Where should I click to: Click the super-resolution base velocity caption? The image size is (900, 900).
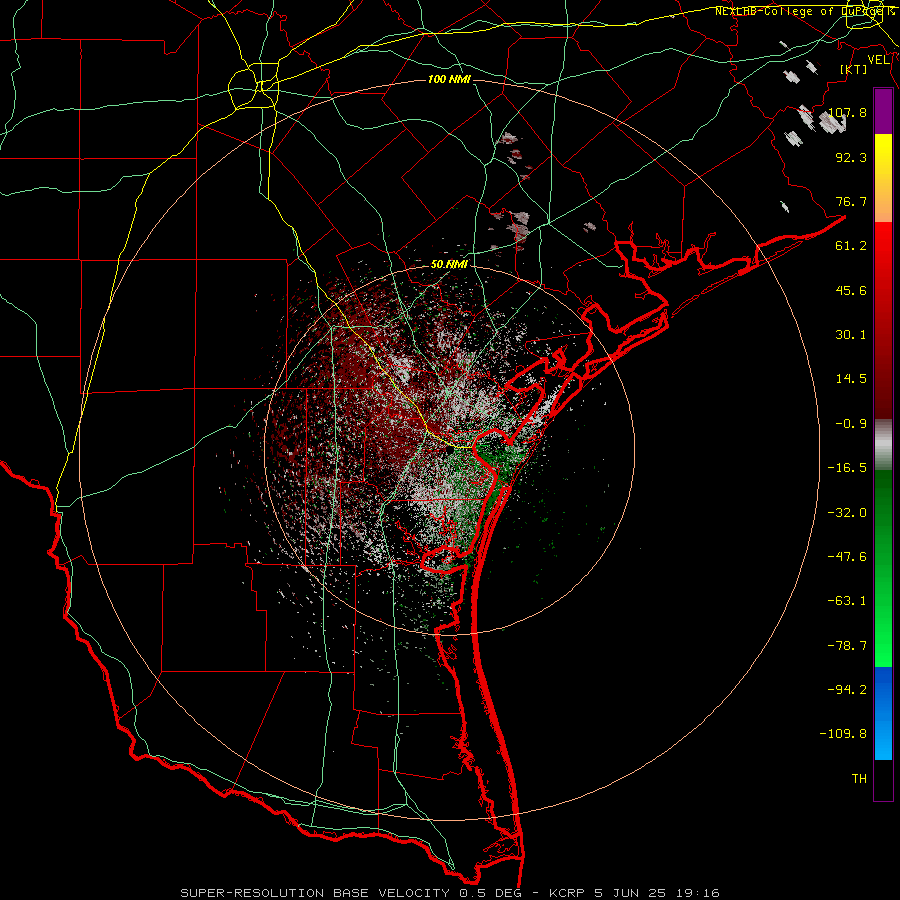(x=450, y=893)
